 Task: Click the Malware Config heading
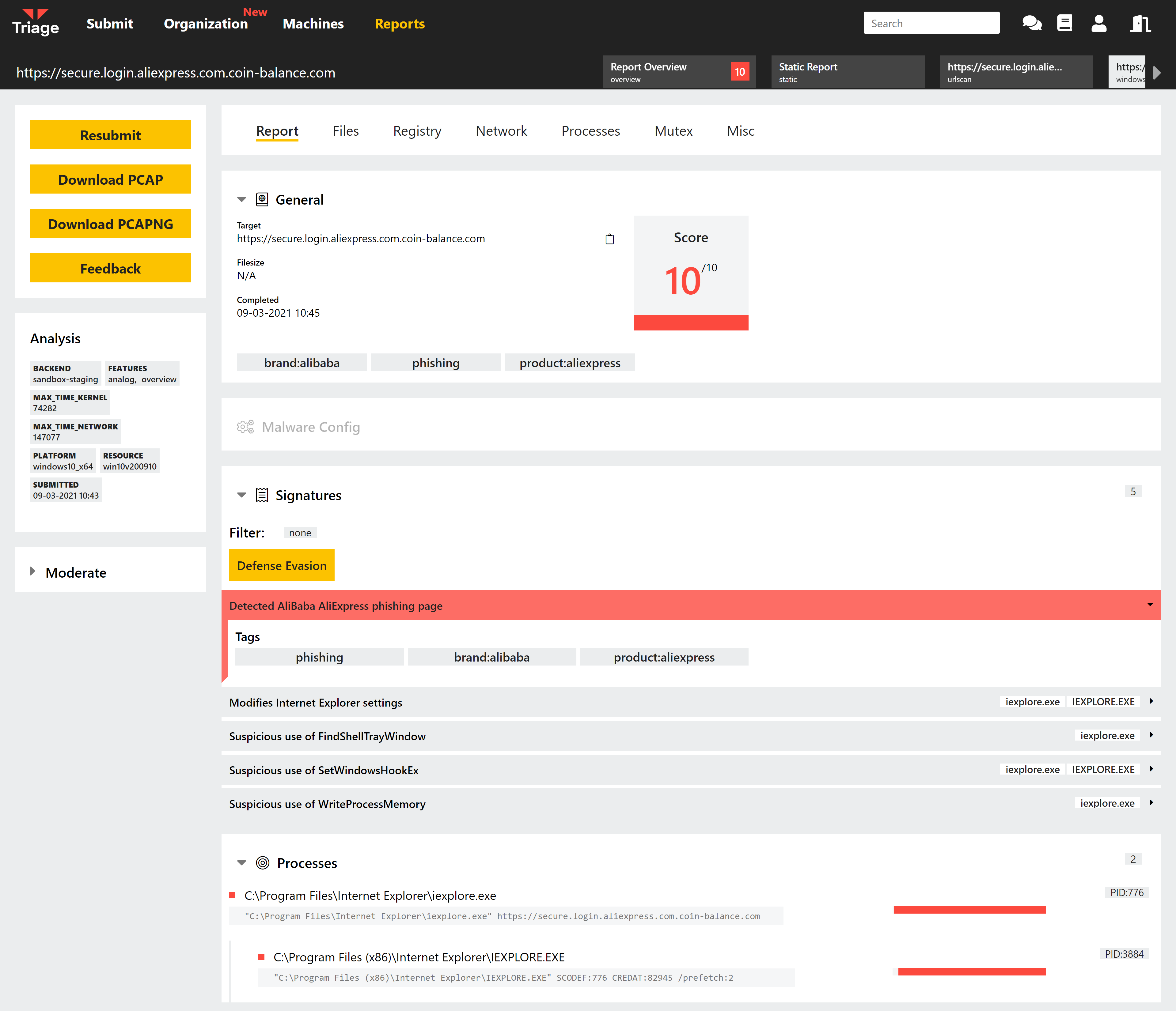(x=310, y=427)
